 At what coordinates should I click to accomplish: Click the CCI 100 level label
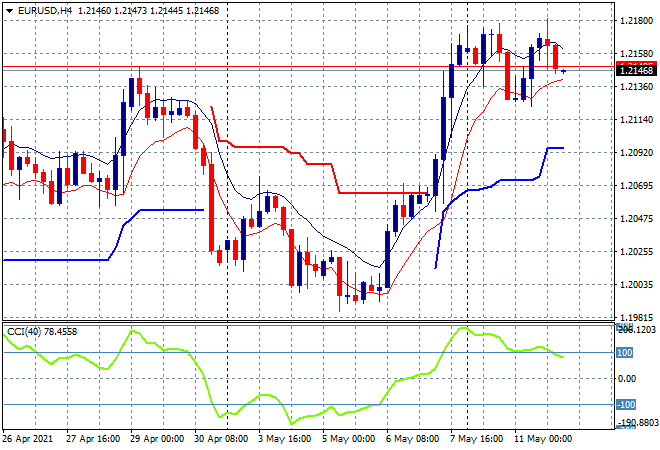pos(624,353)
